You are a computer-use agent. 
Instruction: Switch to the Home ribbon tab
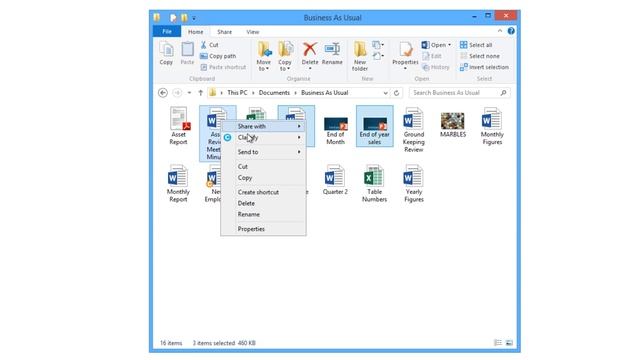196,31
